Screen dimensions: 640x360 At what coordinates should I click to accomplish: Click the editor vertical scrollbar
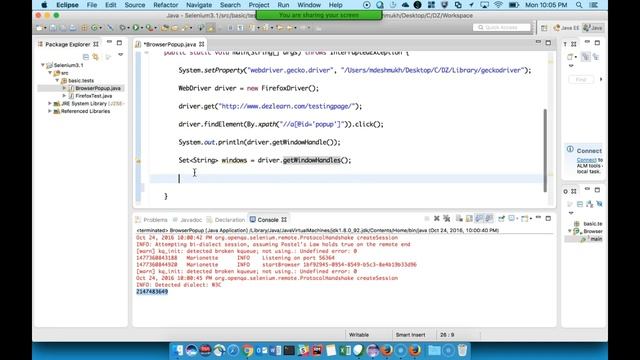(545, 150)
